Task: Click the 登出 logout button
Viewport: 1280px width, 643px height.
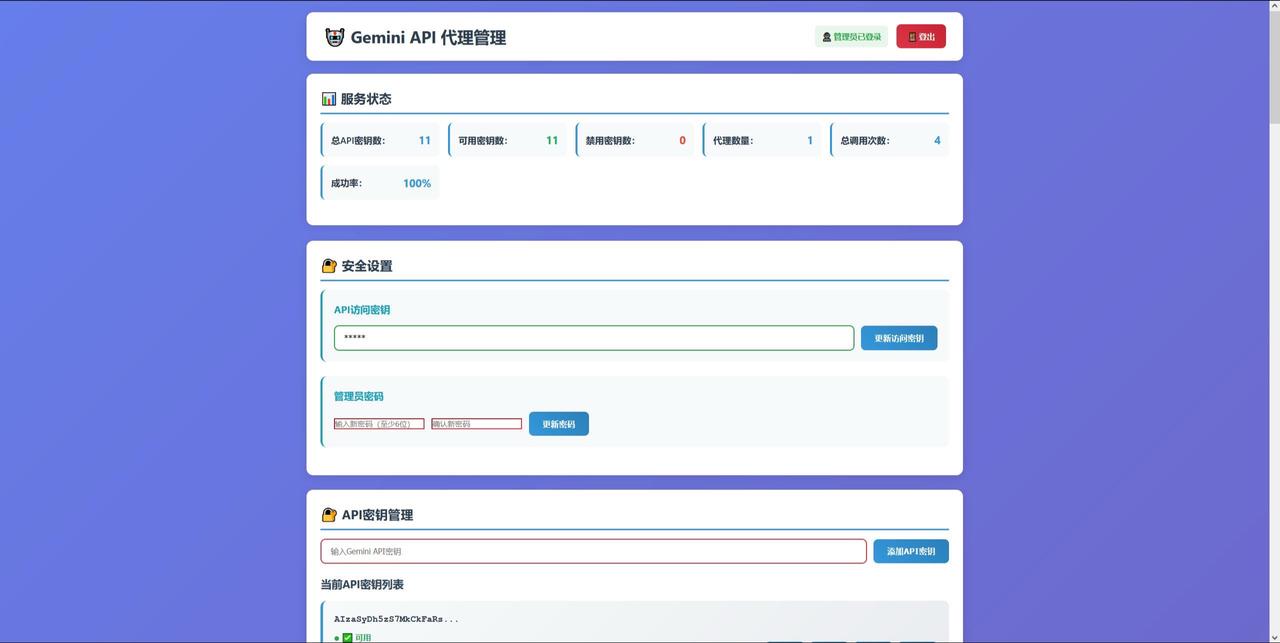Action: coord(921,37)
